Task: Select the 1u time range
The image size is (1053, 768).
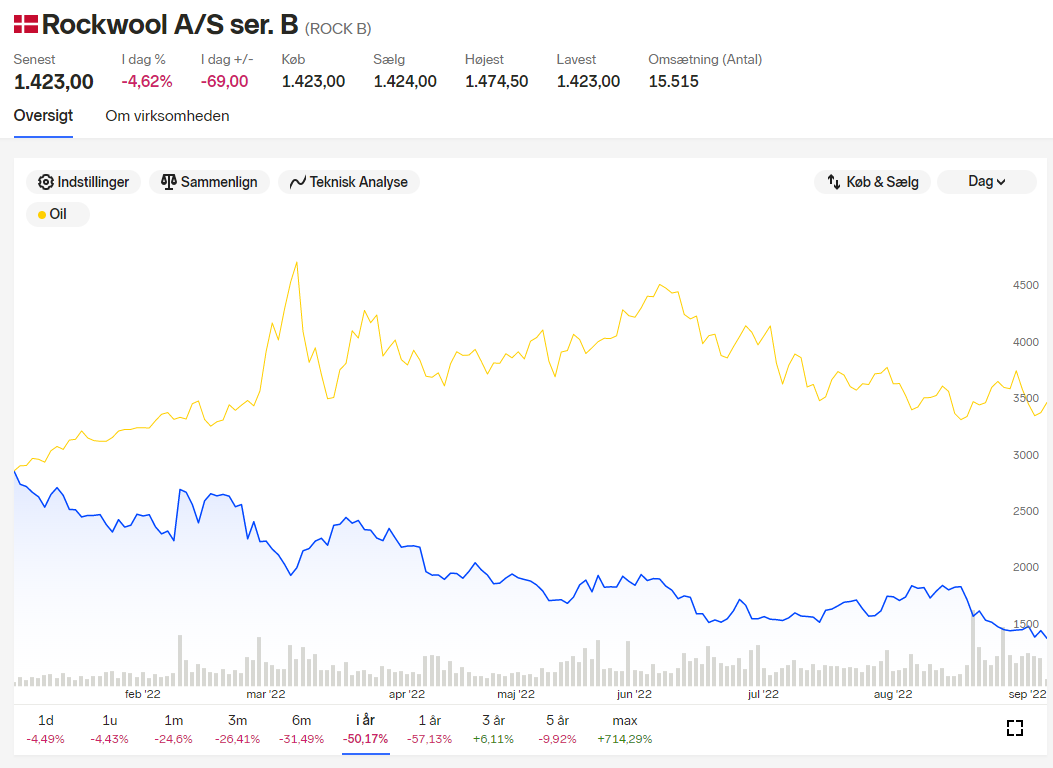Action: pos(109,728)
